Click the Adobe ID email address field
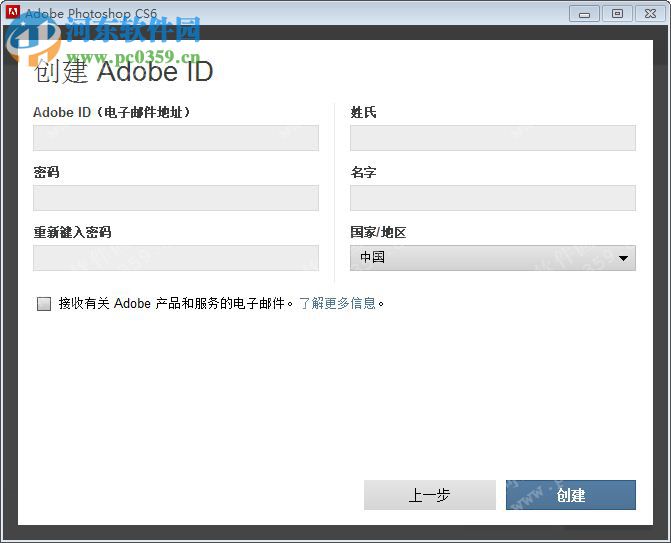 176,138
